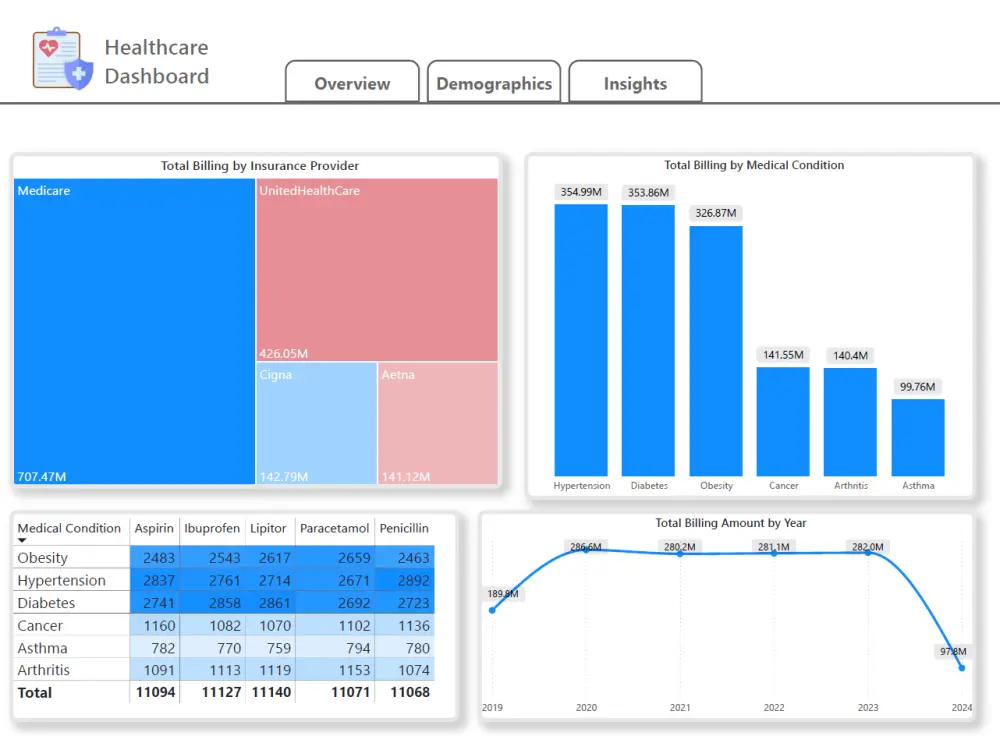The width and height of the screenshot is (1000, 750).
Task: Select the Total row value 11140 under Lipitor
Action: [x=271, y=692]
